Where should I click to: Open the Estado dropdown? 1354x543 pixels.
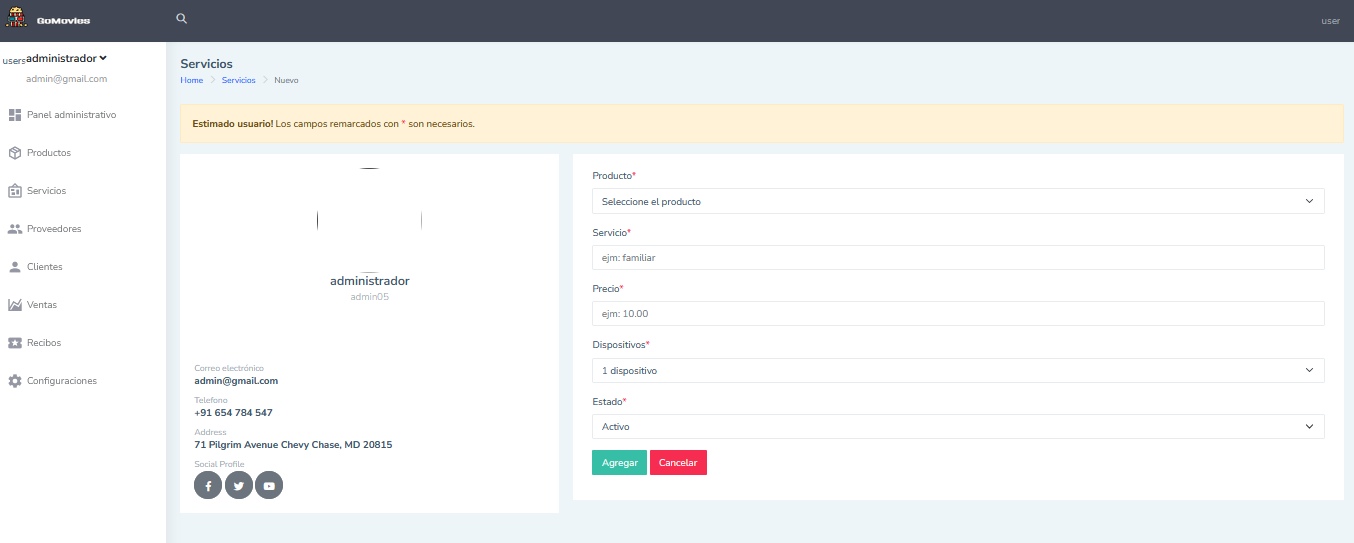point(957,427)
